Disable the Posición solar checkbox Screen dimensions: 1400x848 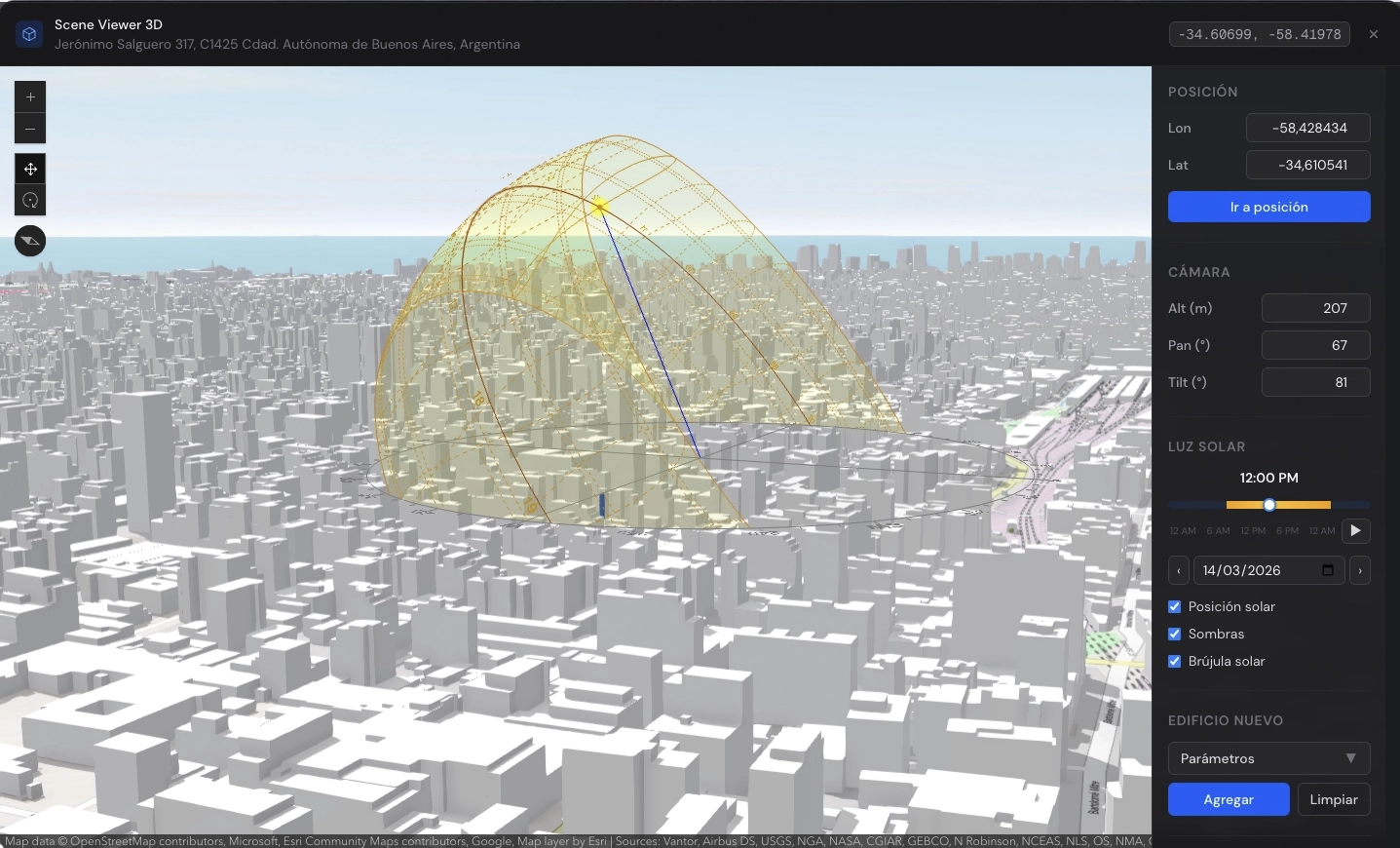(1173, 606)
